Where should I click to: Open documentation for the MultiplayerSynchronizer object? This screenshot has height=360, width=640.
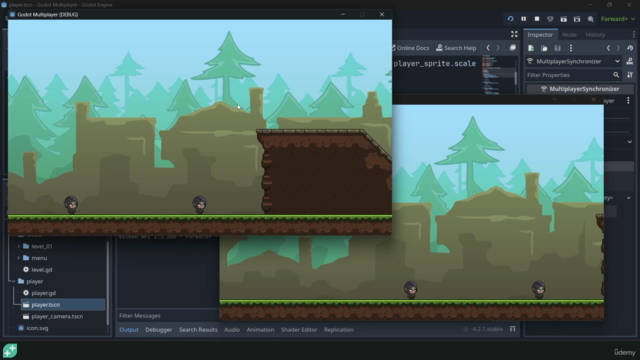(x=630, y=61)
